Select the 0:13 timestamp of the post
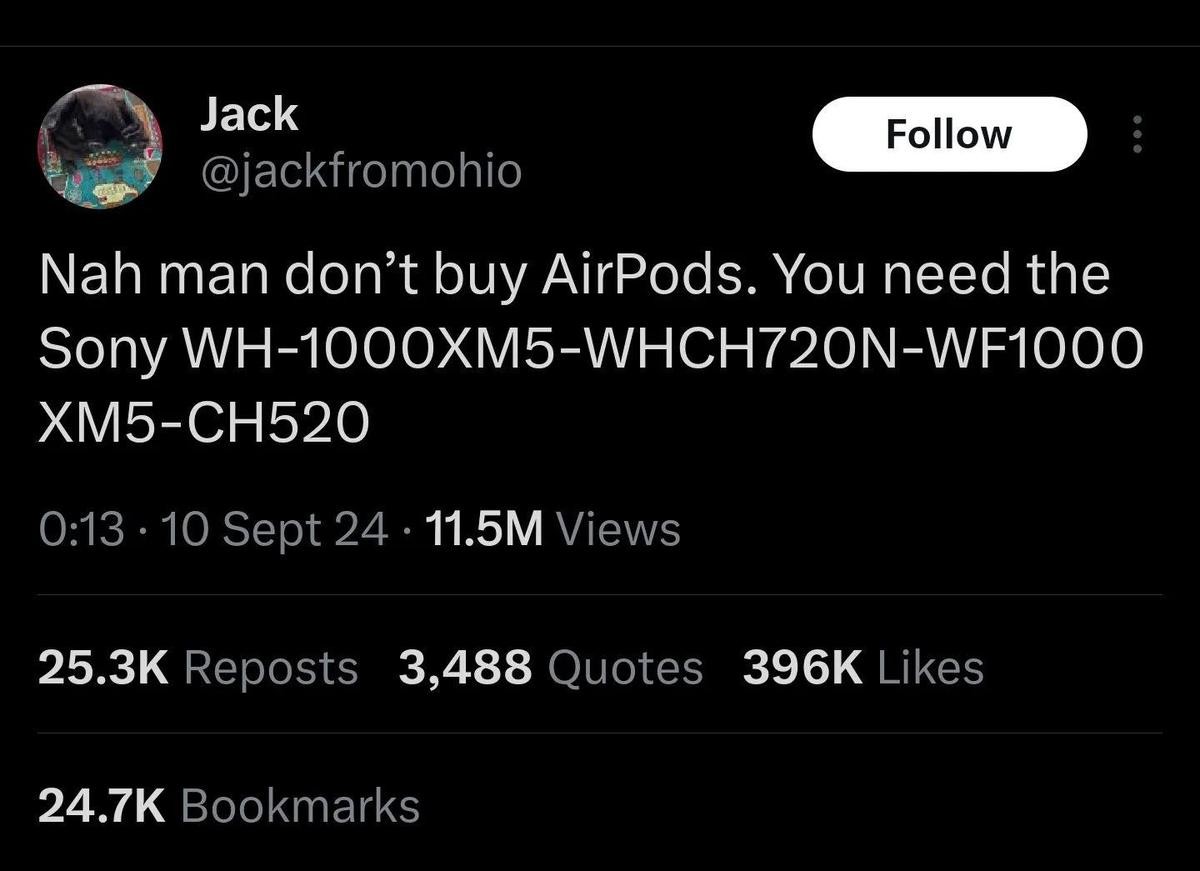This screenshot has width=1200, height=871. point(82,528)
